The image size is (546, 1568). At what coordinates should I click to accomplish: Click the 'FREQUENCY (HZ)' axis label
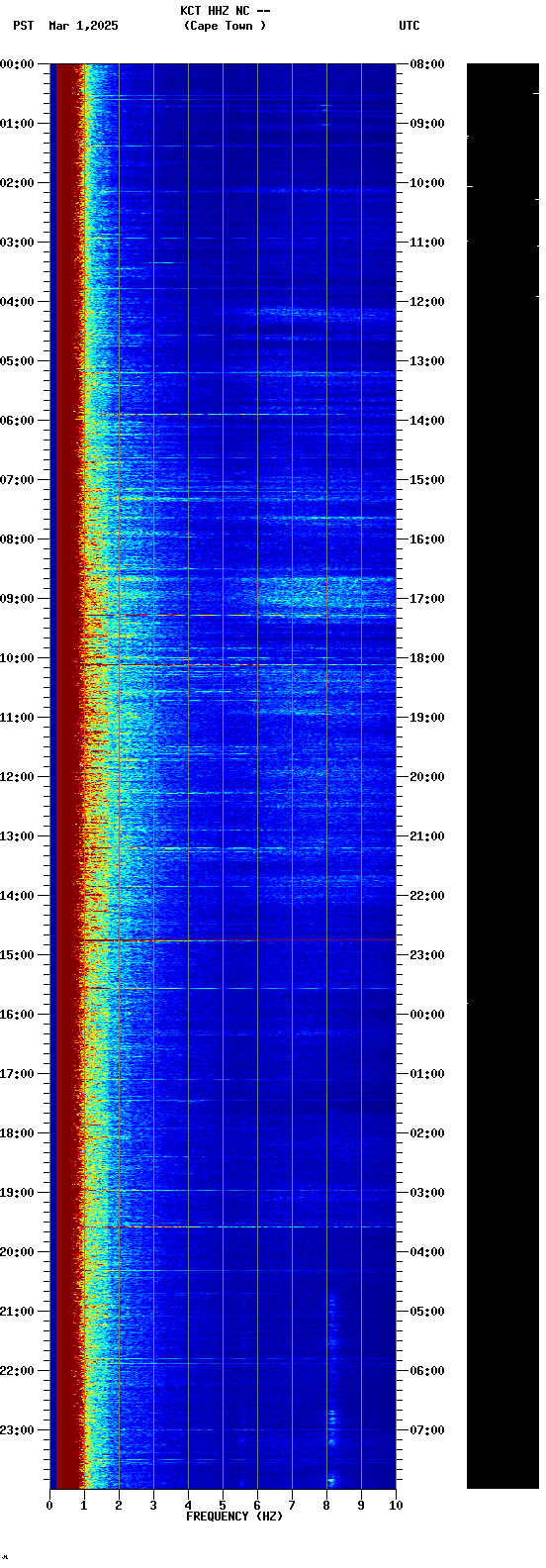234,1517
